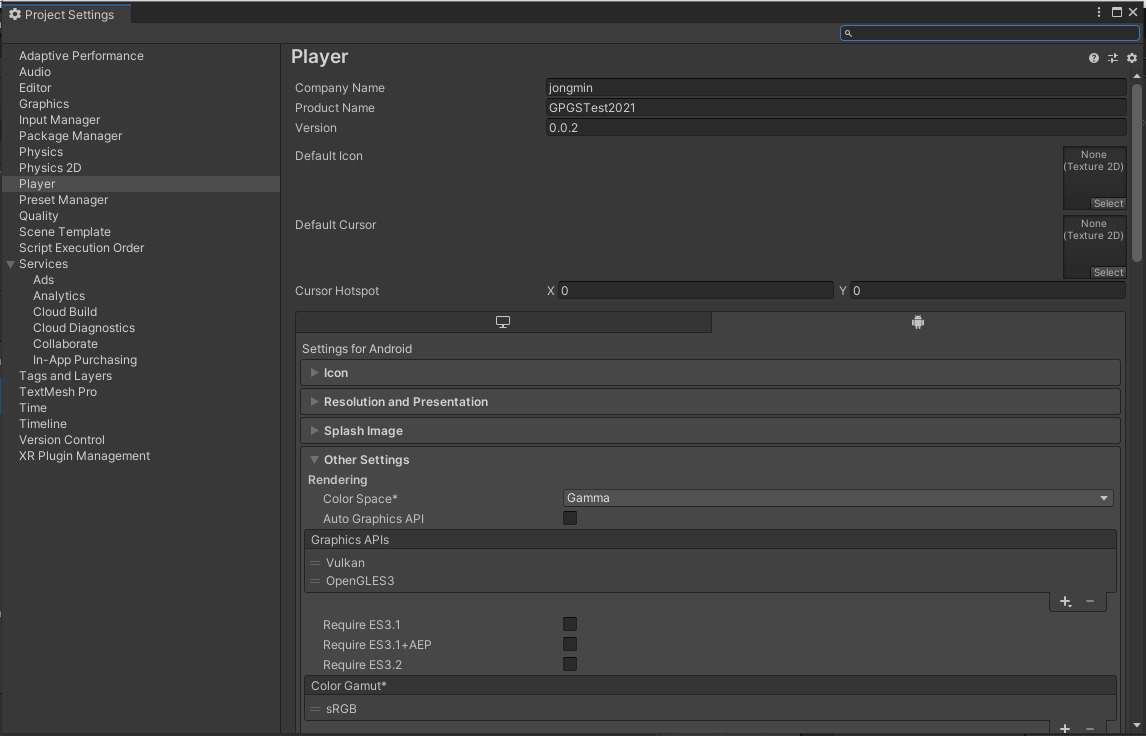Grab the OpenGLES3 row drag handle
The width and height of the screenshot is (1146, 736).
315,581
